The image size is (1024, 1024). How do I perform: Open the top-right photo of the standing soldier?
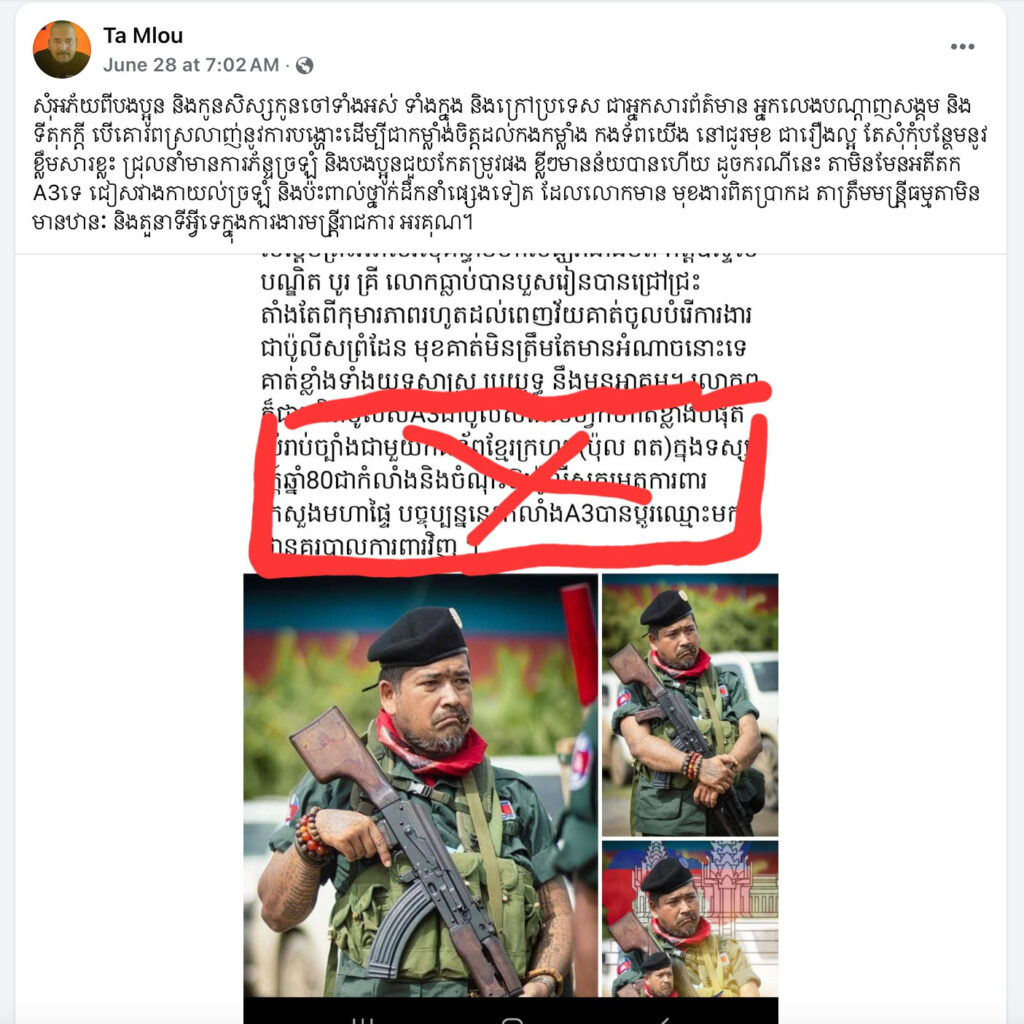point(690,705)
